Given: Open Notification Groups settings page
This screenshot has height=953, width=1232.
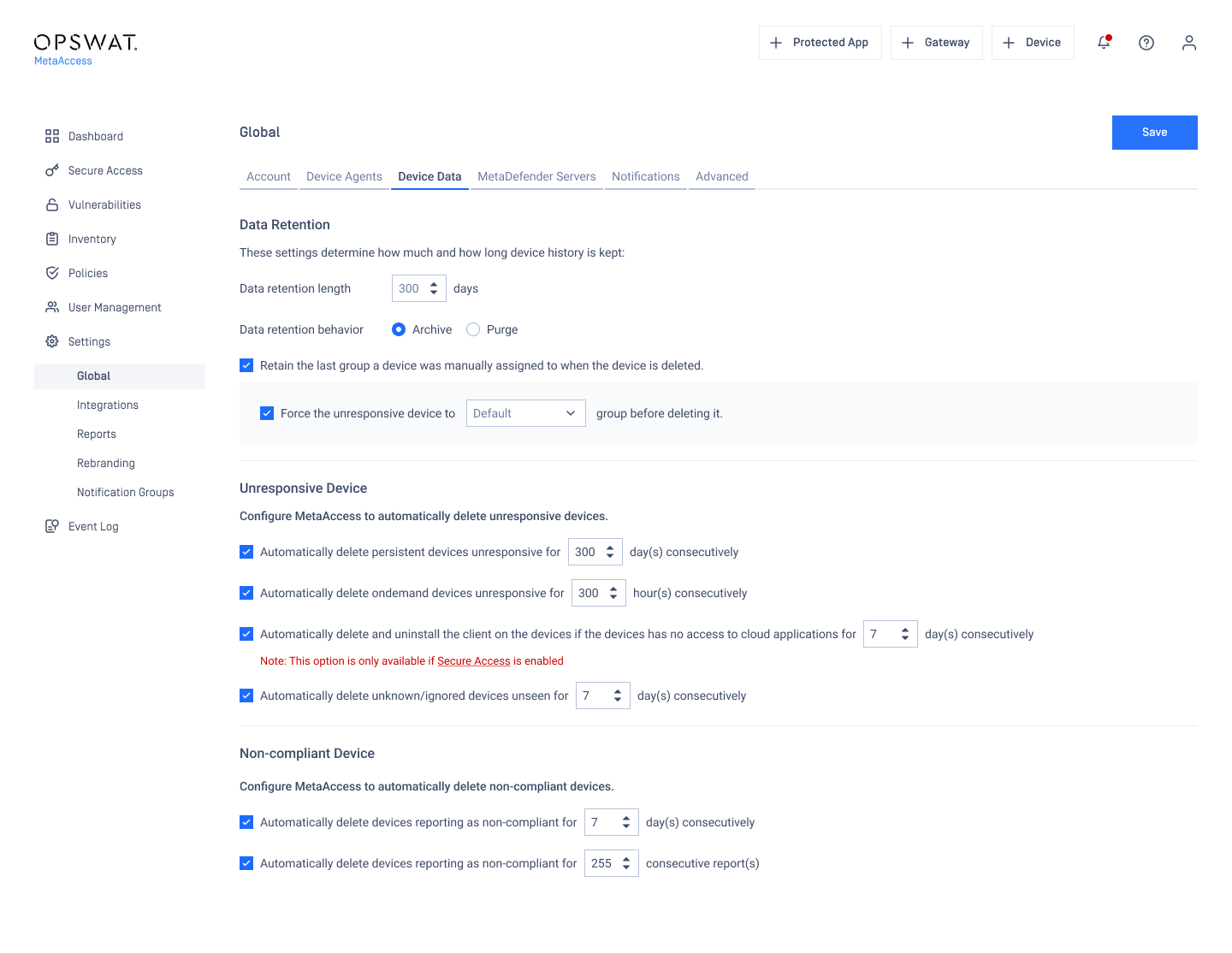Looking at the screenshot, I should [126, 493].
